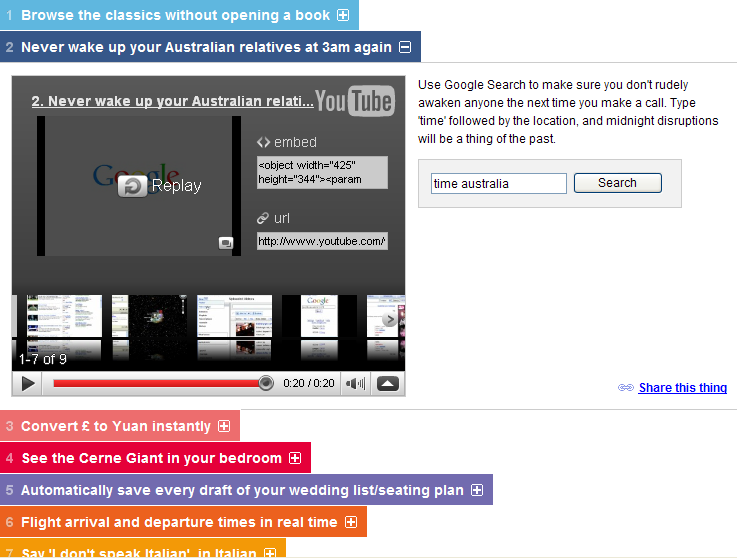Select the embed code text box
The height and width of the screenshot is (559, 737).
[321, 171]
